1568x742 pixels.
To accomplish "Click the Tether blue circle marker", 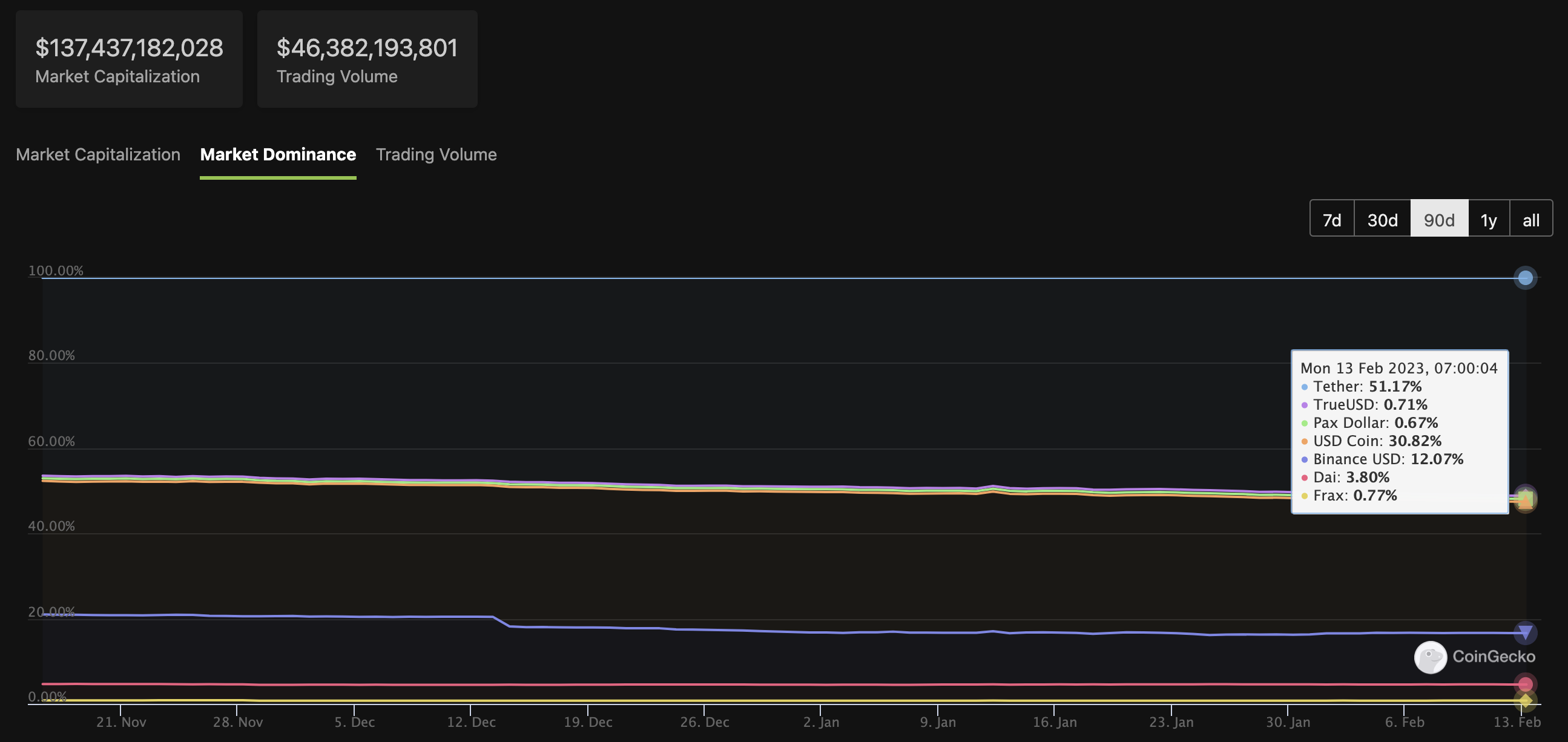I will (x=1525, y=278).
